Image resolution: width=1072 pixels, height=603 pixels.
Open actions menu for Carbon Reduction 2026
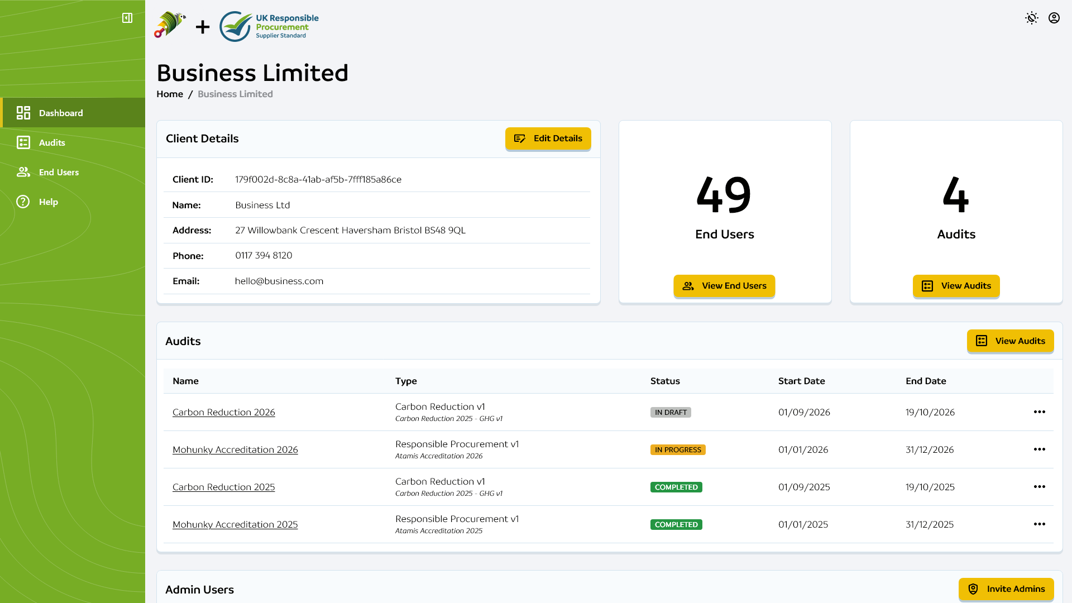coord(1039,411)
